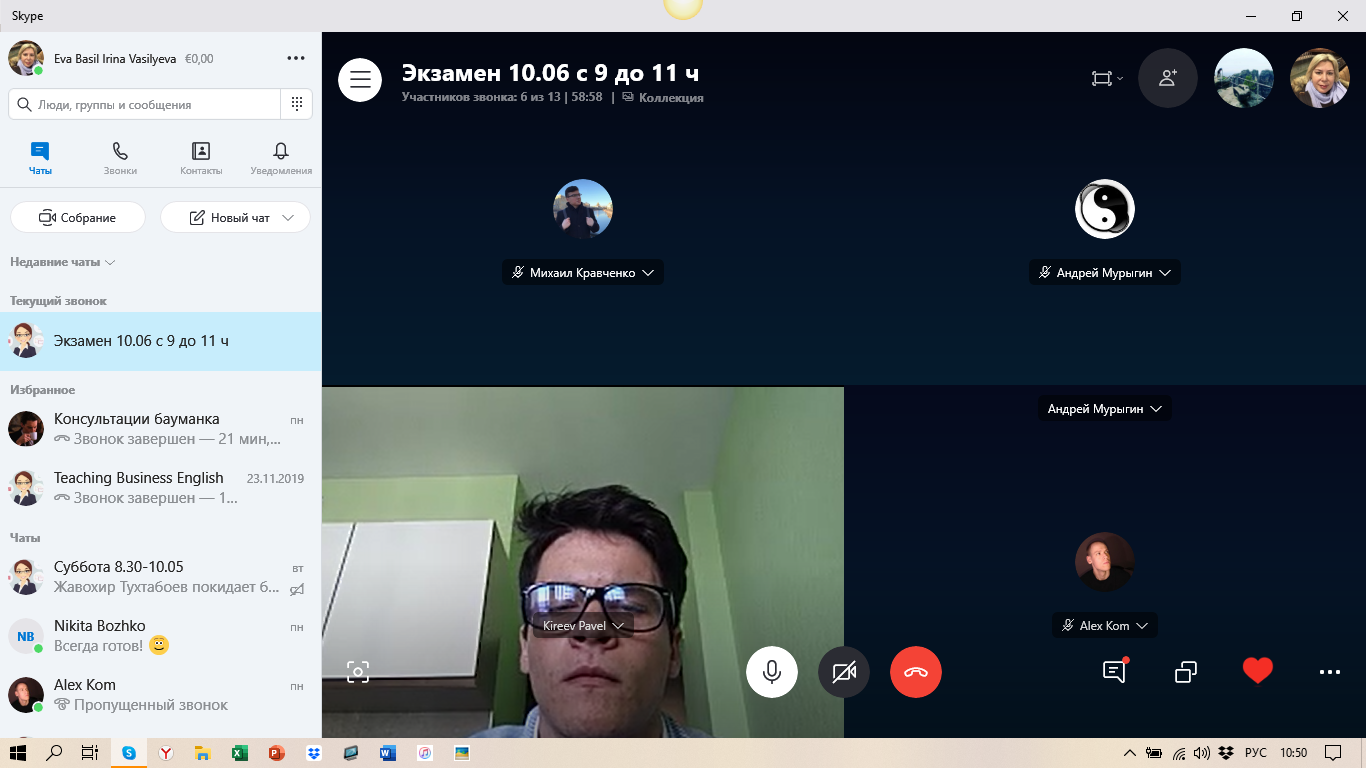
Task: Open the hamburger menu in call header
Action: [x=360, y=79]
